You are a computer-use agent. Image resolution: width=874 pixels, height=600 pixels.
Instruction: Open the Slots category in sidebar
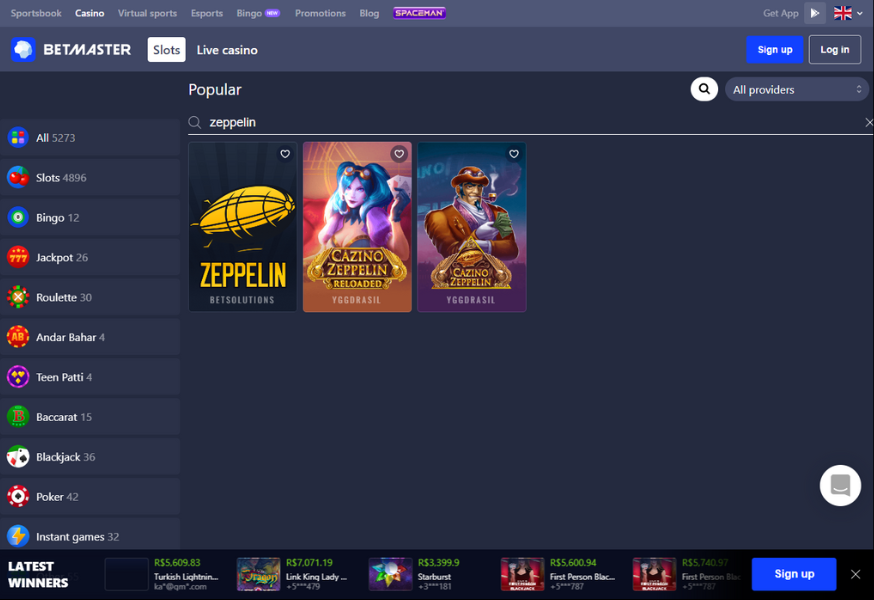click(16, 177)
